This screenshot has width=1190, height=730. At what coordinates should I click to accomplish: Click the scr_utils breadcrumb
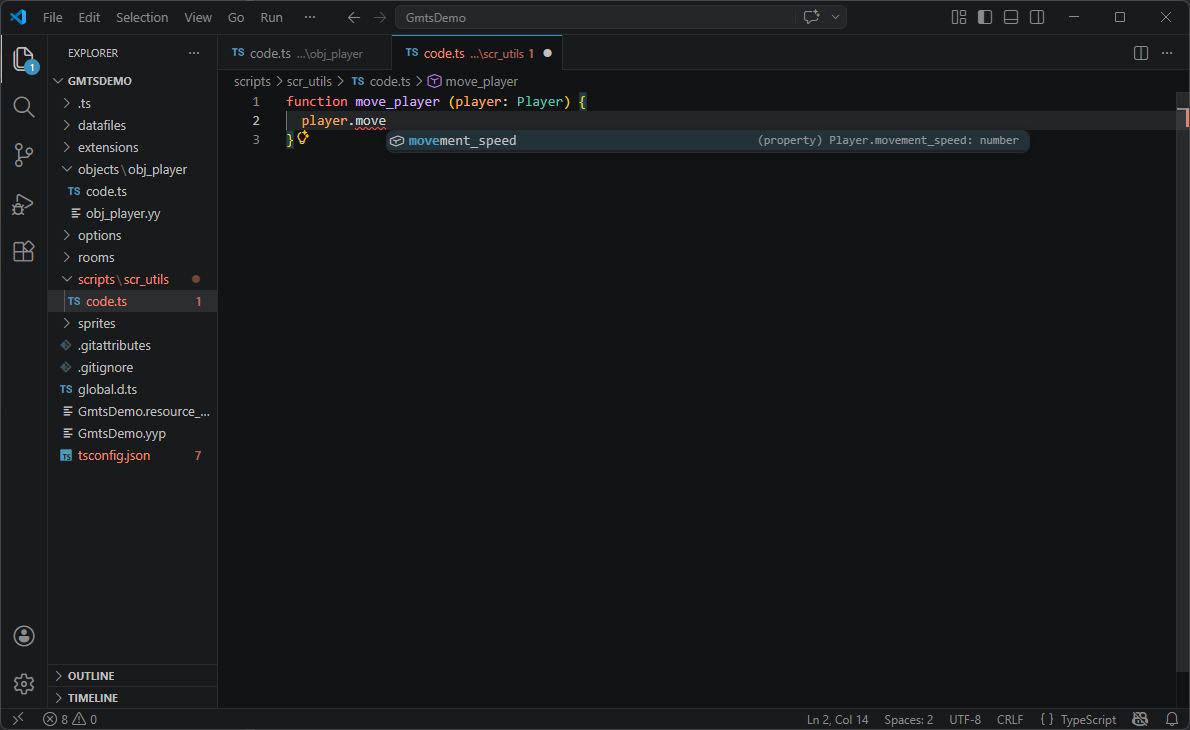coord(309,81)
